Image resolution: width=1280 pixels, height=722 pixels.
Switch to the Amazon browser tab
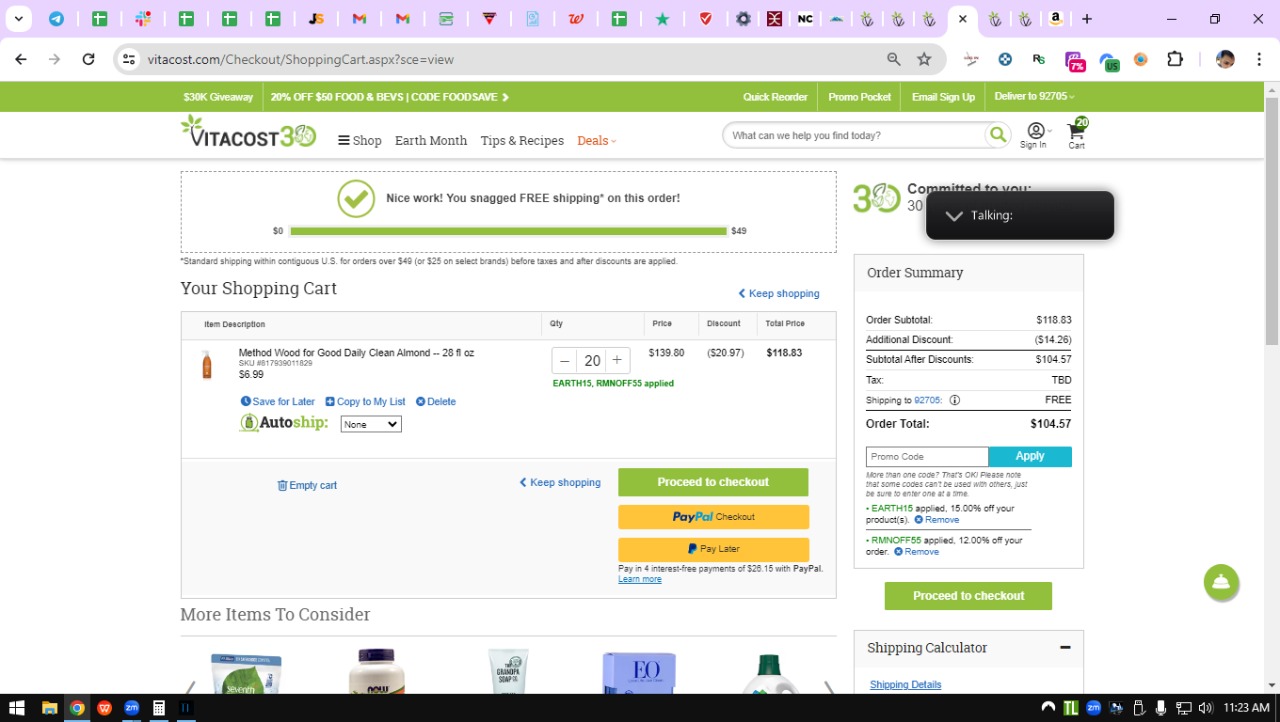pos(1055,18)
